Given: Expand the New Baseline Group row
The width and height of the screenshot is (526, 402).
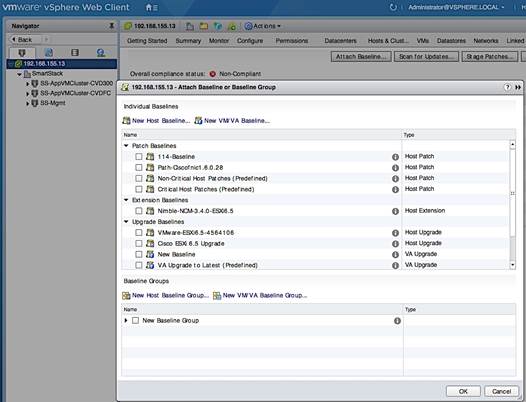Looking at the screenshot, I should (126, 321).
